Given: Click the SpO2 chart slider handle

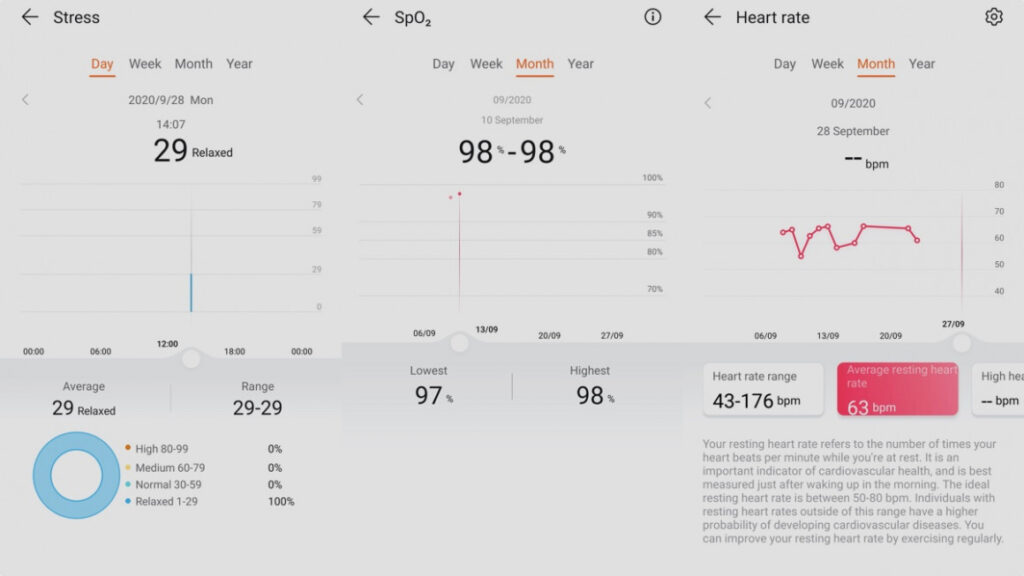Looking at the screenshot, I should pos(459,343).
